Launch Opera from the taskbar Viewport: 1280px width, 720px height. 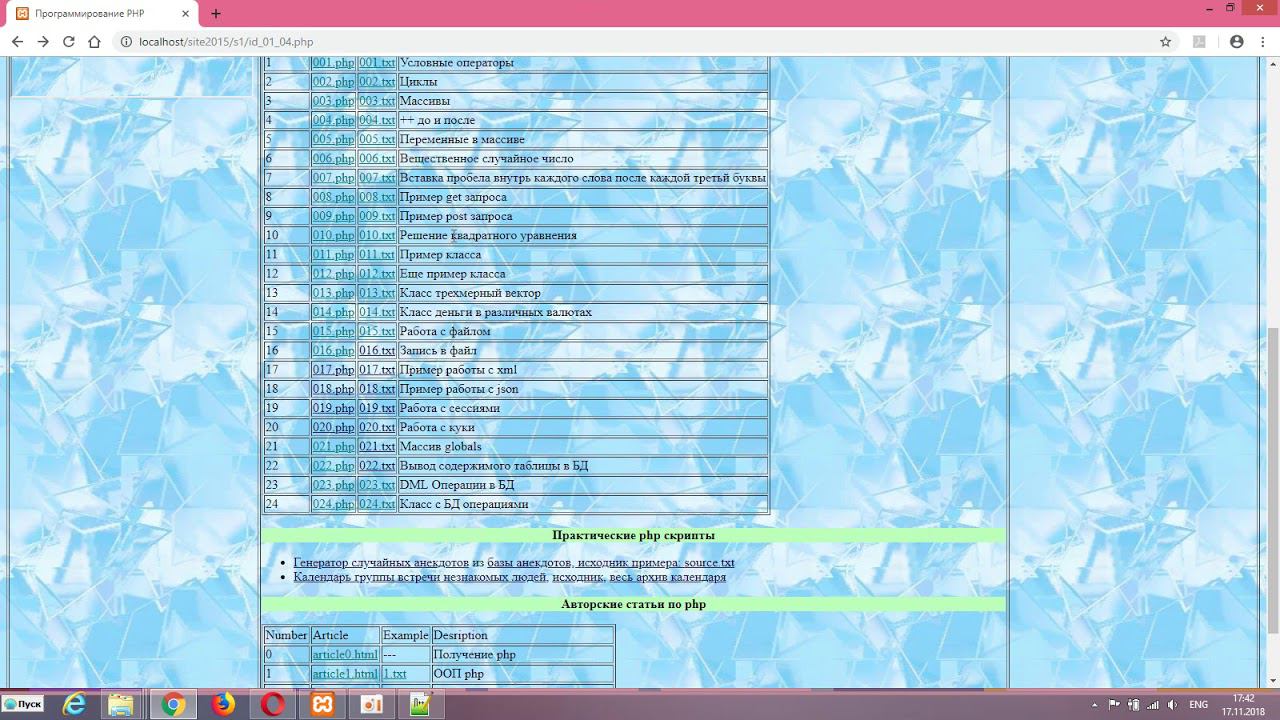point(272,705)
